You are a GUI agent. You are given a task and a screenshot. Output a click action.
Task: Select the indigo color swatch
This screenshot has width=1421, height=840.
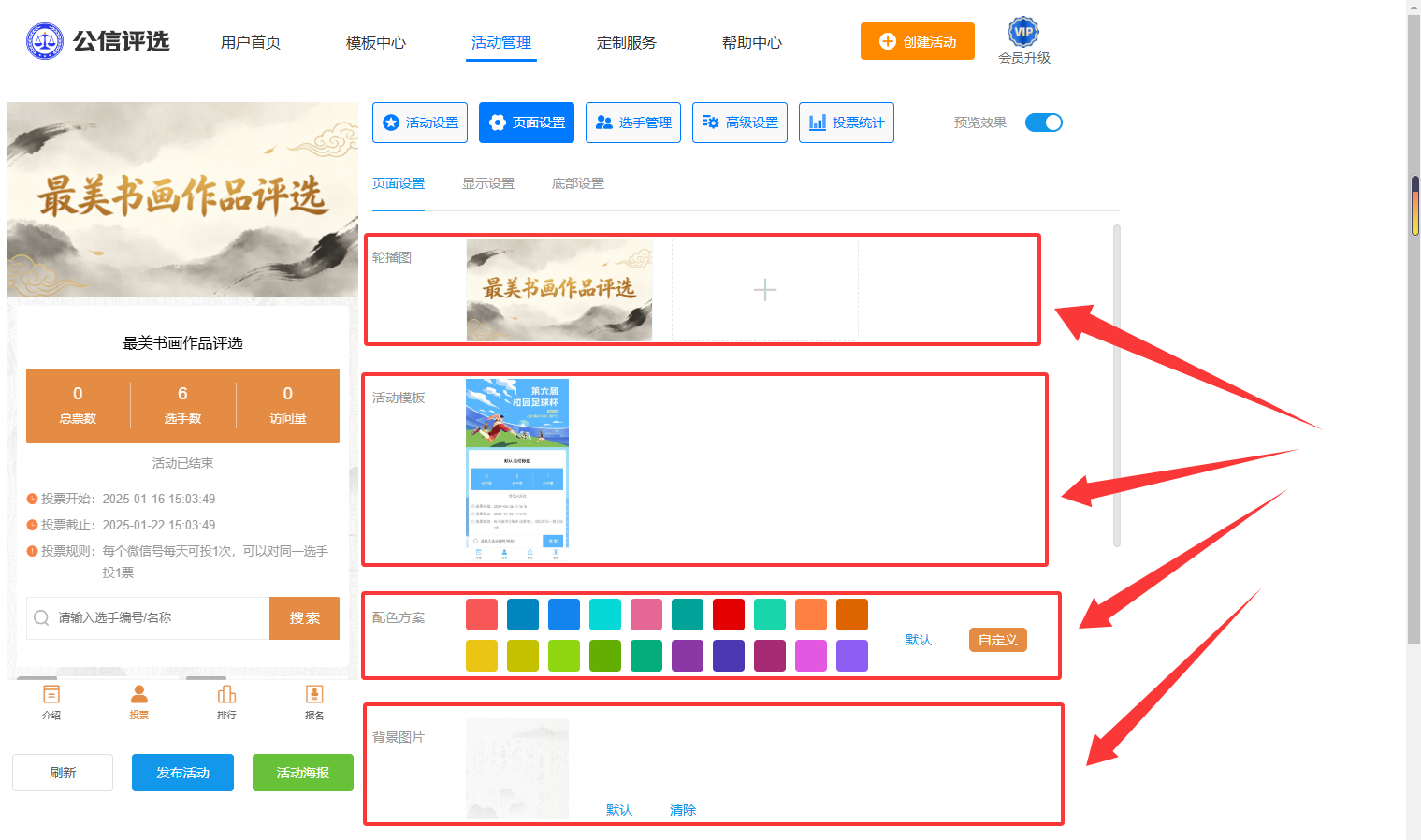pyautogui.click(x=729, y=656)
